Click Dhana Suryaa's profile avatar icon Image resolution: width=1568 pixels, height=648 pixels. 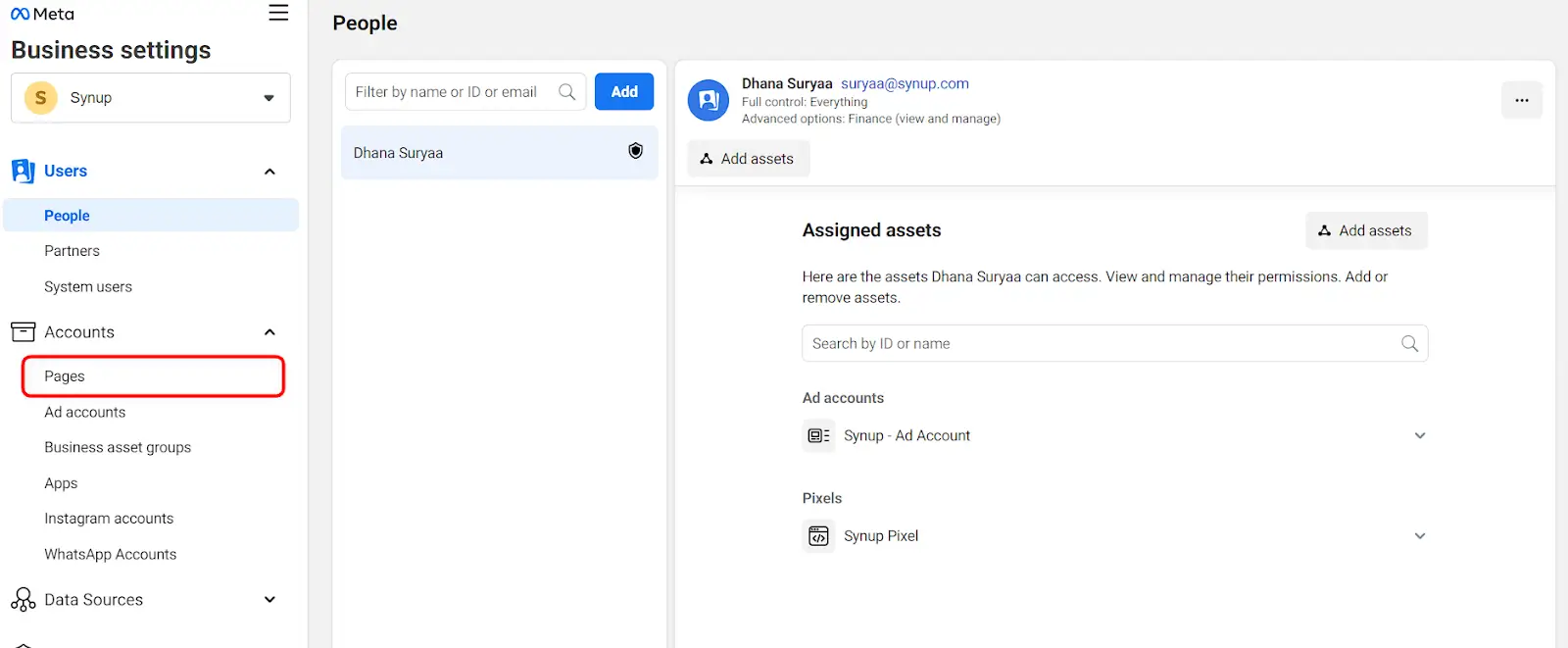pyautogui.click(x=709, y=100)
